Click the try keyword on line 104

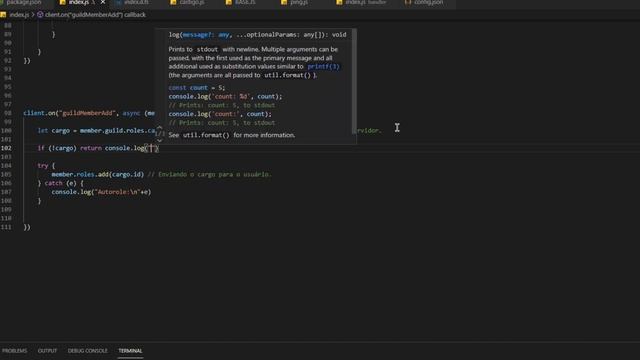click(42, 166)
